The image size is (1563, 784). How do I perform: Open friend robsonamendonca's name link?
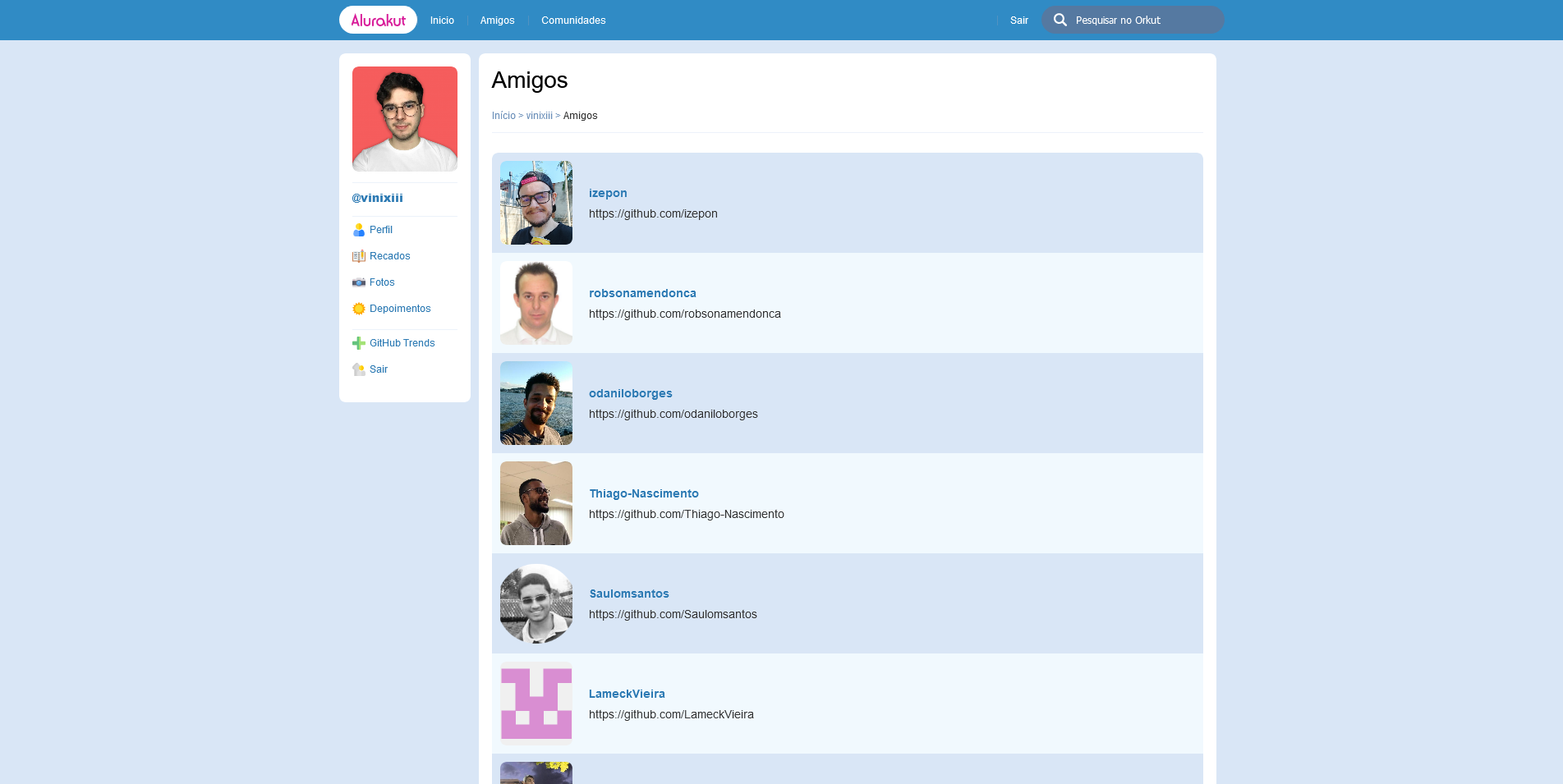(642, 293)
